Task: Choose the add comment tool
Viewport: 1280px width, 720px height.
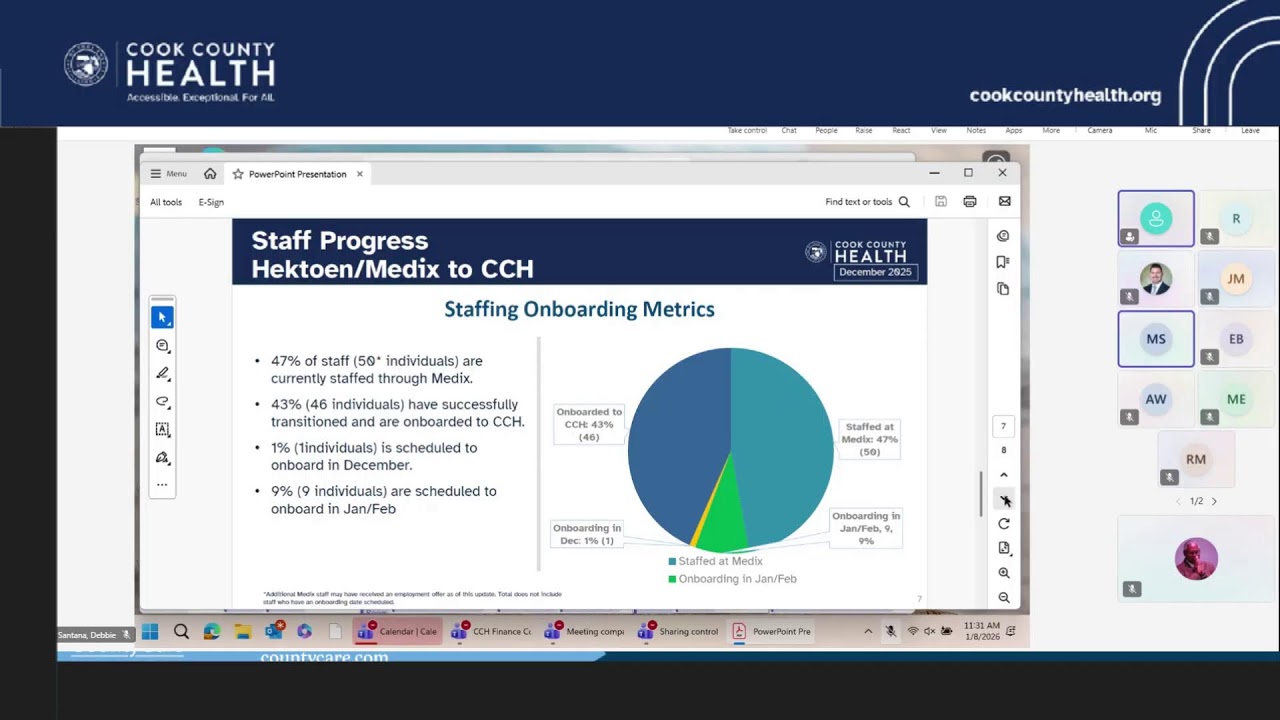Action: pos(162,345)
